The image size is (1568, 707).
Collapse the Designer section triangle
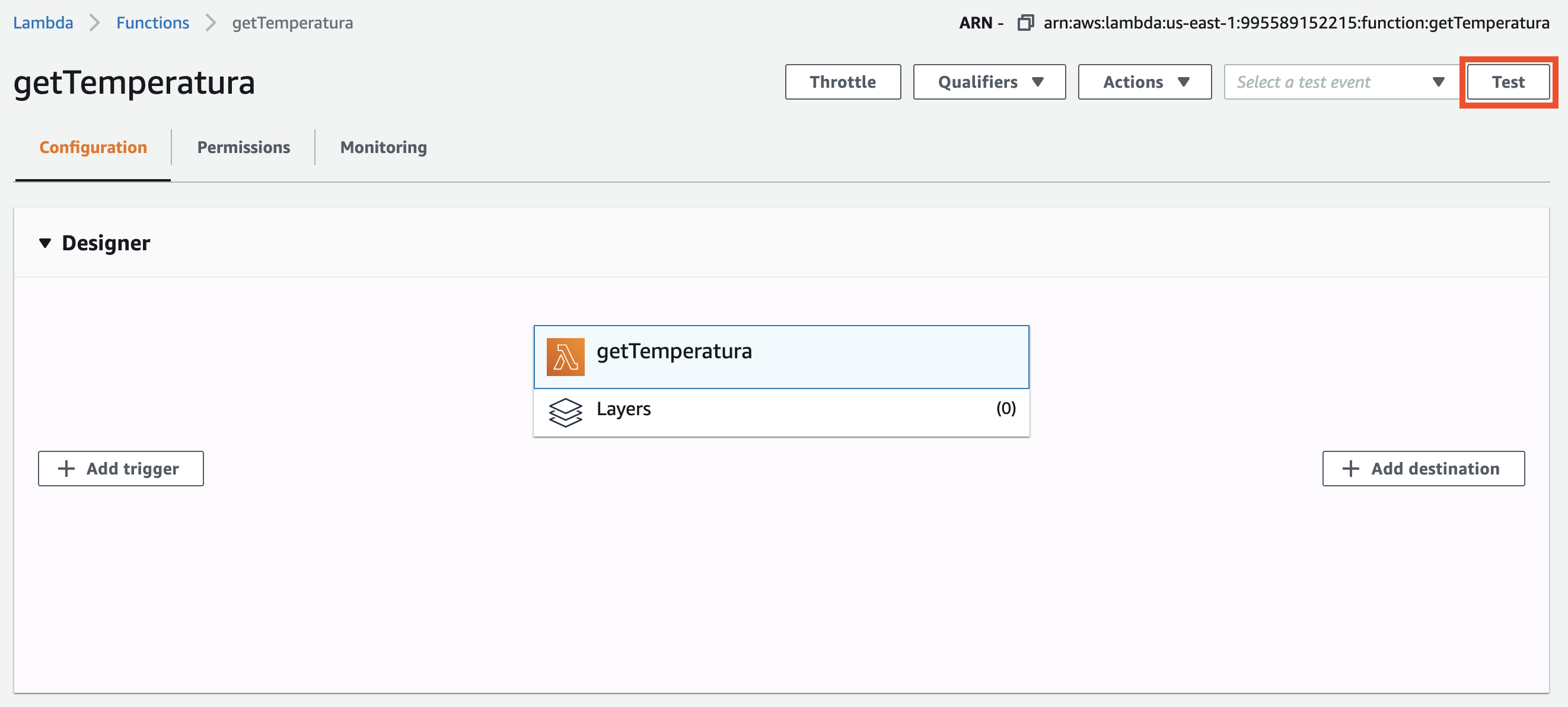click(44, 243)
